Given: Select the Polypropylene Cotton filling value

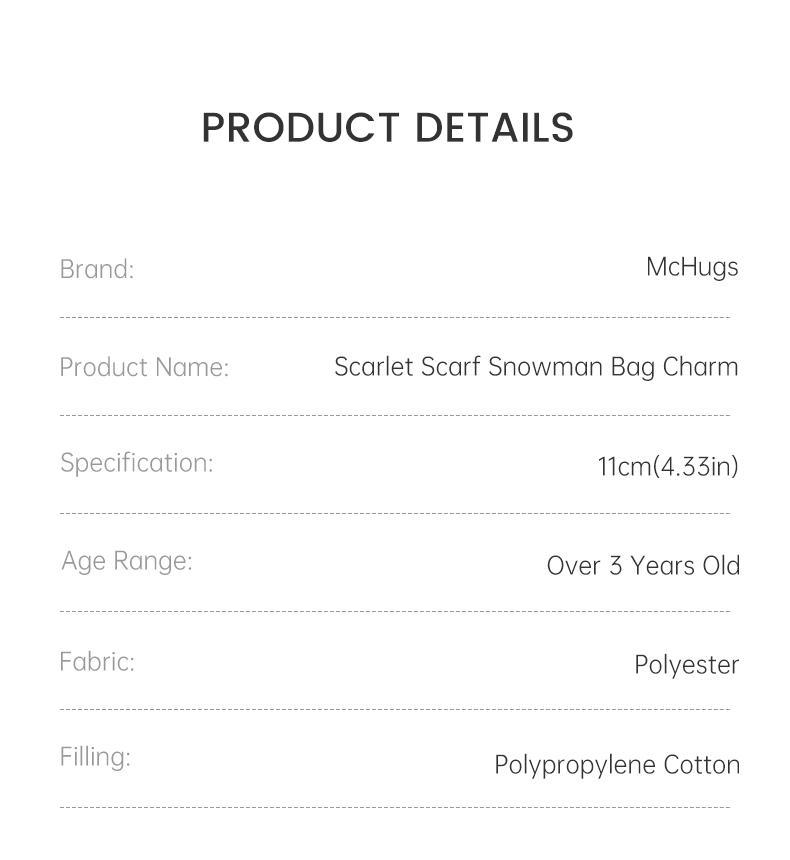Looking at the screenshot, I should (x=617, y=765).
